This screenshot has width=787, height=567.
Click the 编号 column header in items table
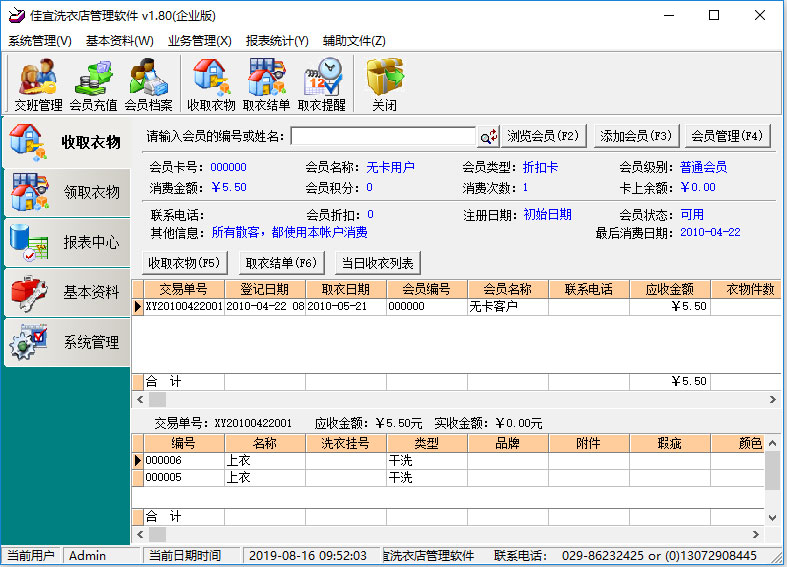point(184,444)
